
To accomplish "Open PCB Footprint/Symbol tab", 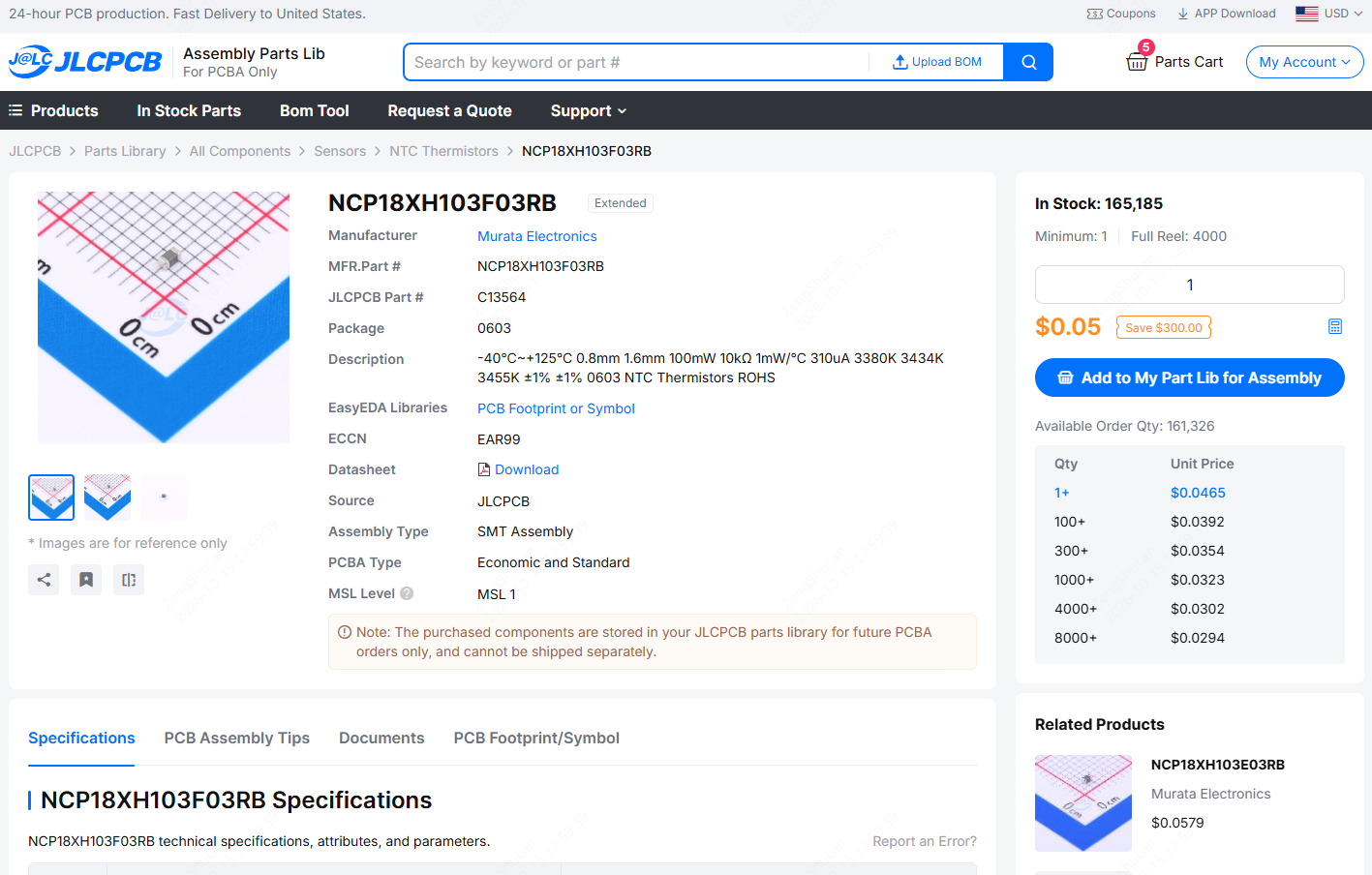I will [x=536, y=738].
